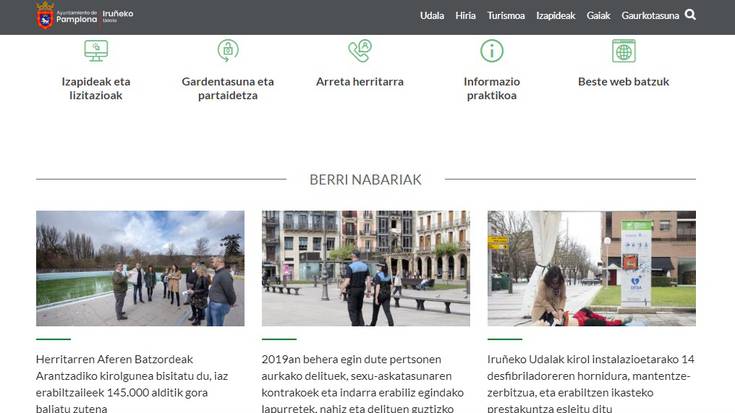Click the BERRI NABARIAK section heading
Viewport: 735px width, 413px height.
click(x=366, y=180)
